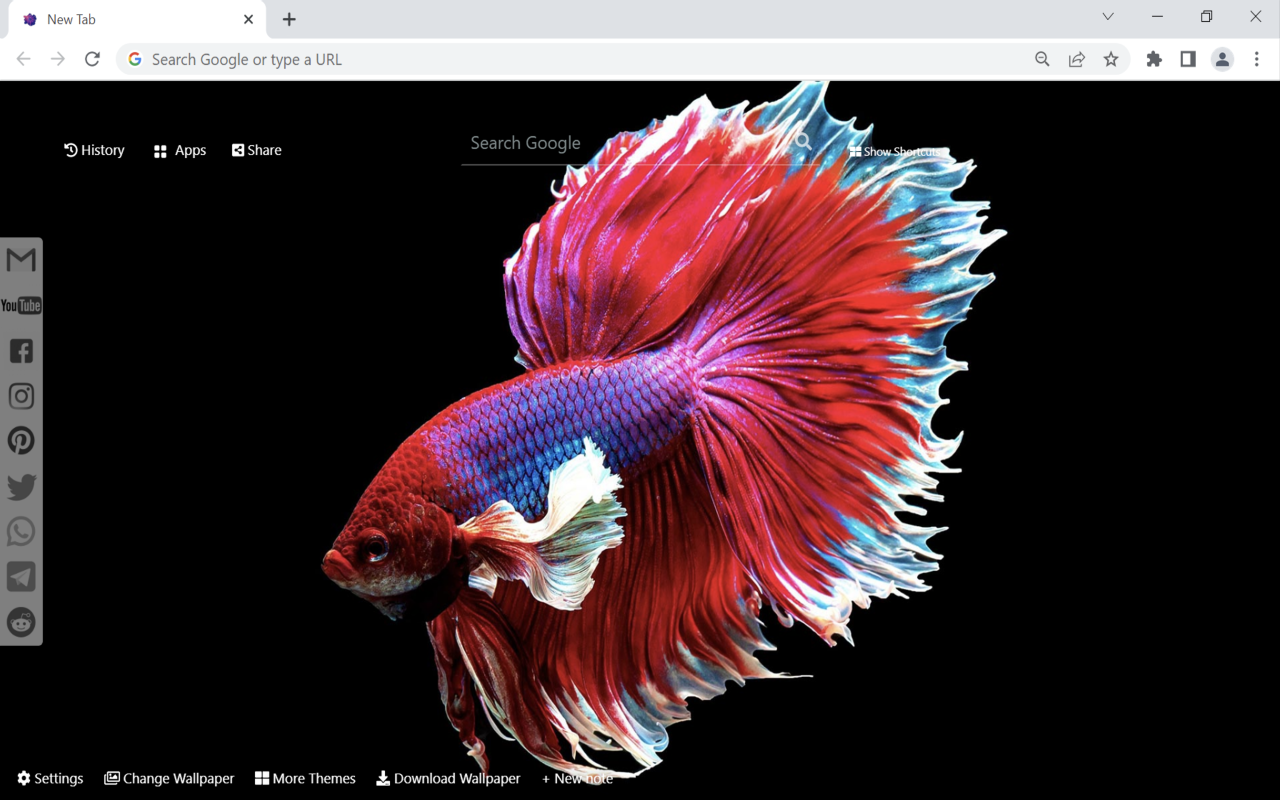Screen dimensions: 1280x800
Task: Click the search magnifier icon beside Search Google
Action: [x=803, y=142]
